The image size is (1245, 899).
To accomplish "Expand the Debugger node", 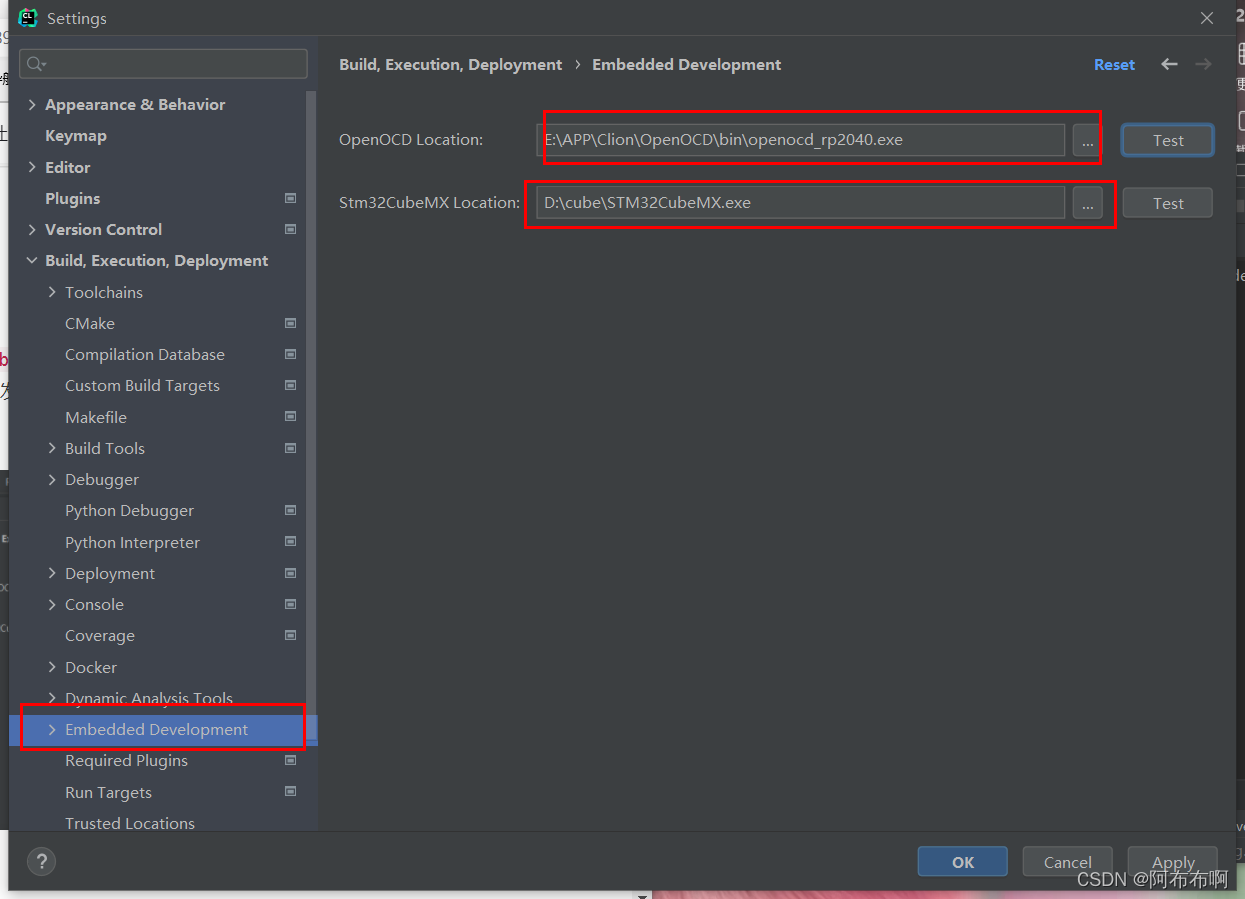I will tap(52, 479).
